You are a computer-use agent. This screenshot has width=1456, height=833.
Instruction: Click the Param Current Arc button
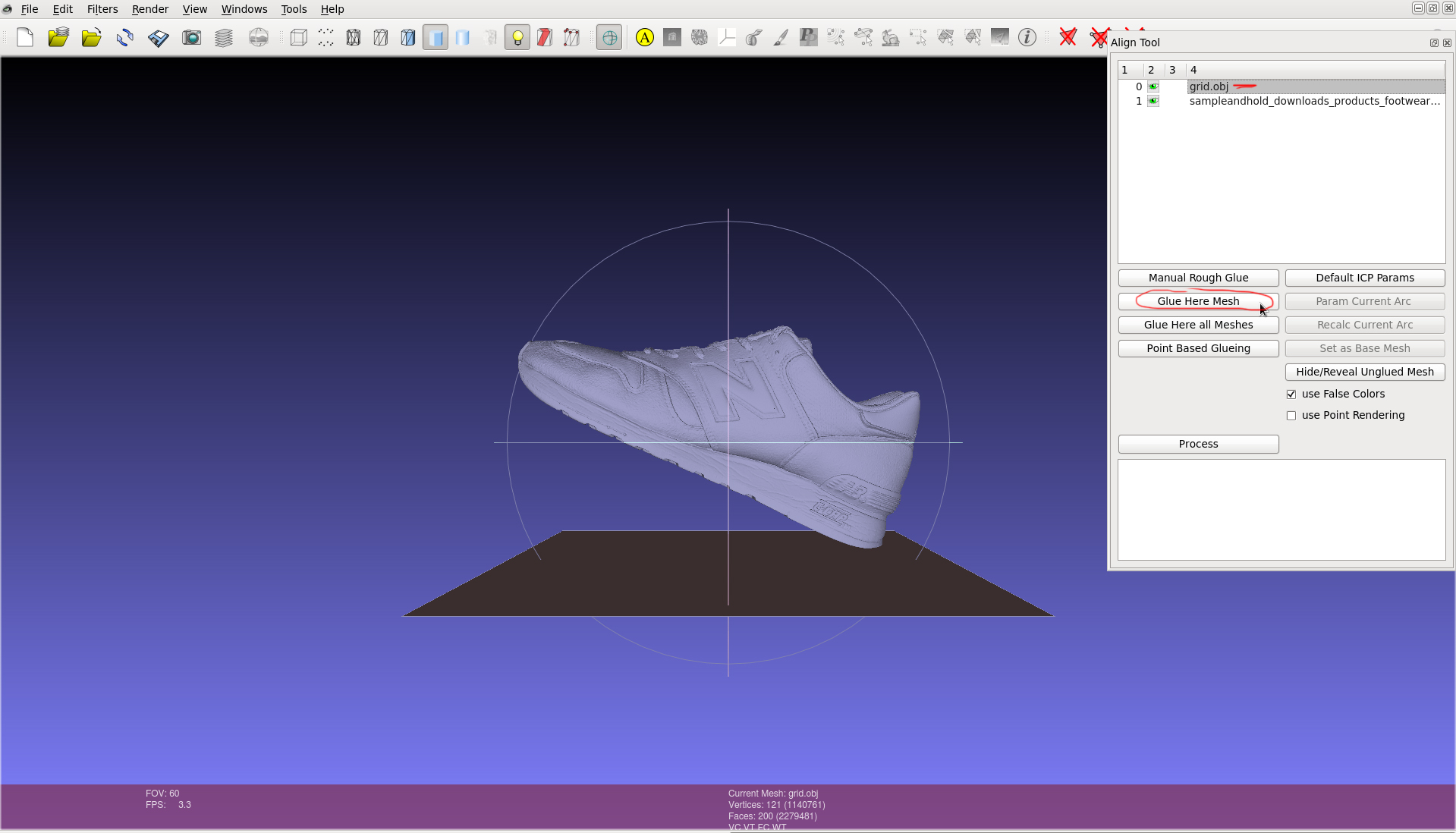(1365, 301)
